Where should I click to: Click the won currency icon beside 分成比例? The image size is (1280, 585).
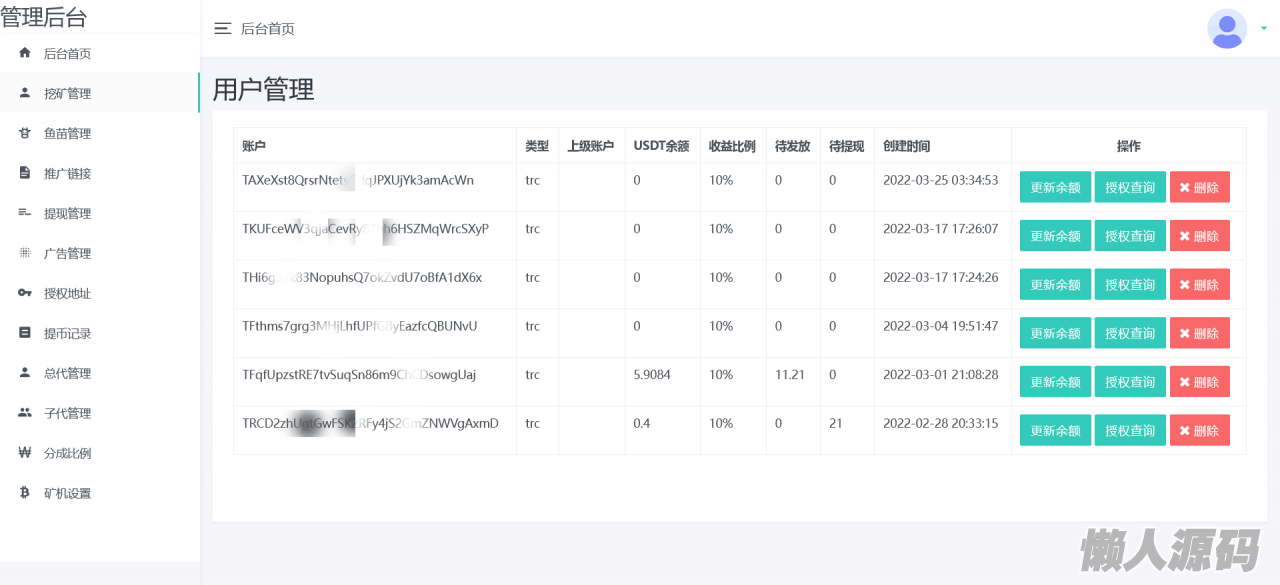click(25, 453)
